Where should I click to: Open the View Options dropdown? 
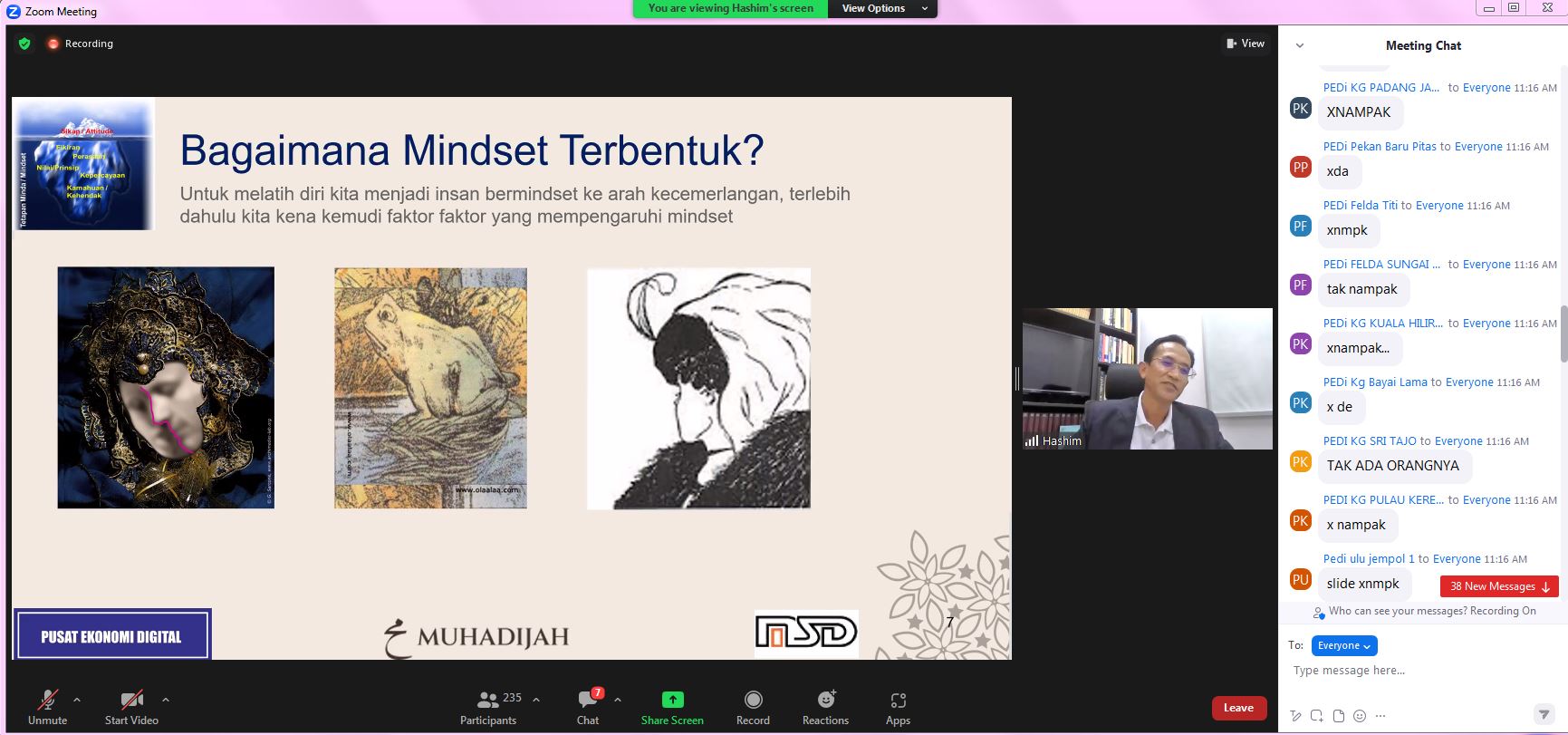click(x=881, y=8)
